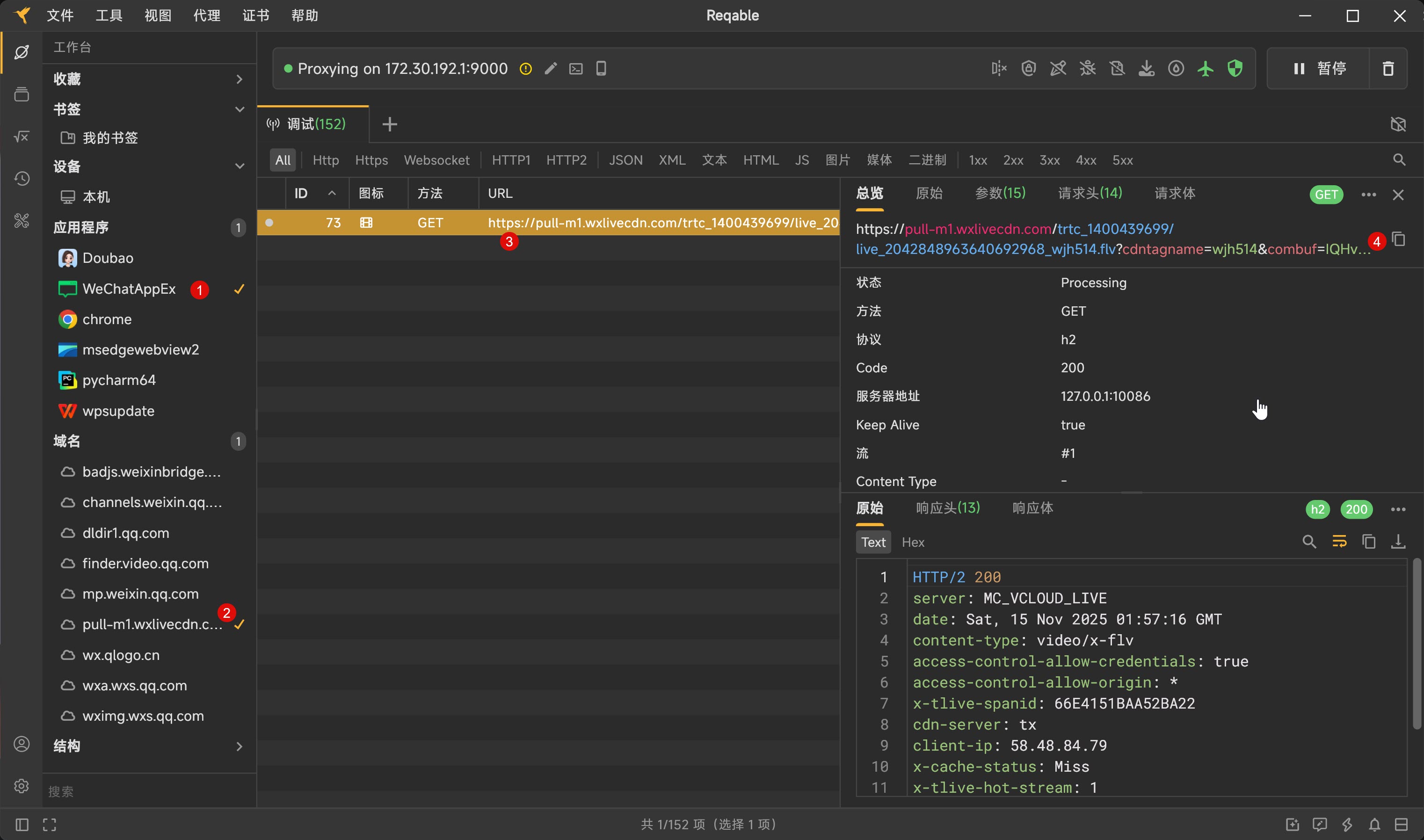Toggle the green shield SSL certificate icon
Viewport: 1424px width, 840px height.
(x=1235, y=68)
